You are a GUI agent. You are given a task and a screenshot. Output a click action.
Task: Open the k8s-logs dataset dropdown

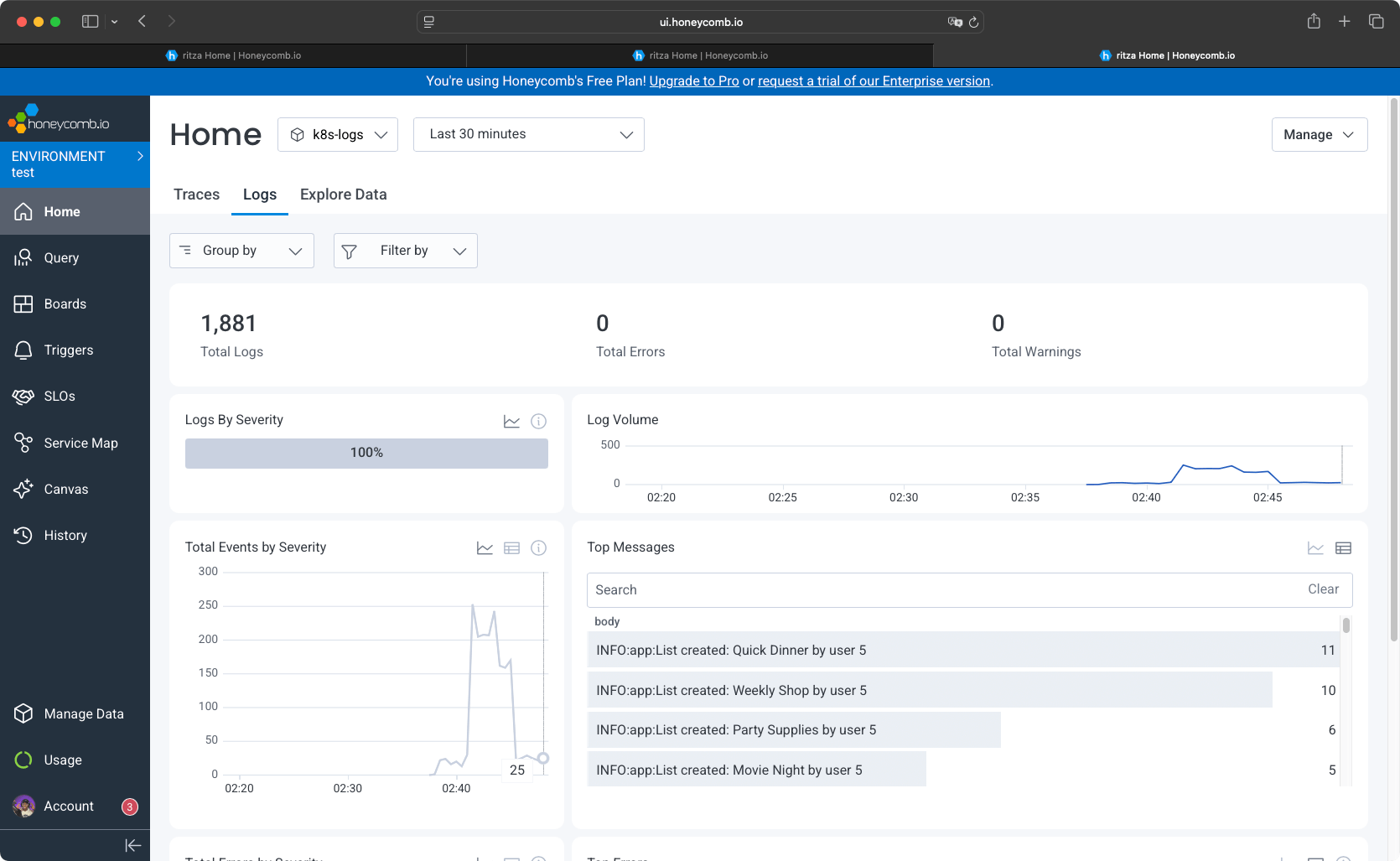click(x=338, y=135)
